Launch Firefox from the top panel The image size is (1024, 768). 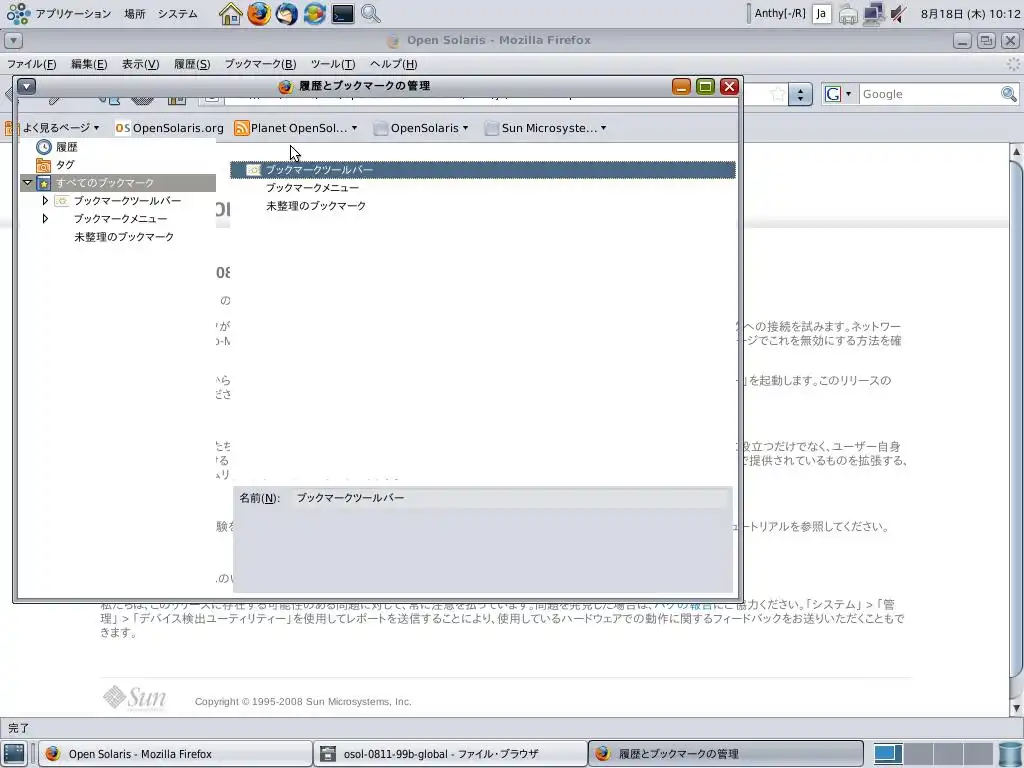[259, 14]
